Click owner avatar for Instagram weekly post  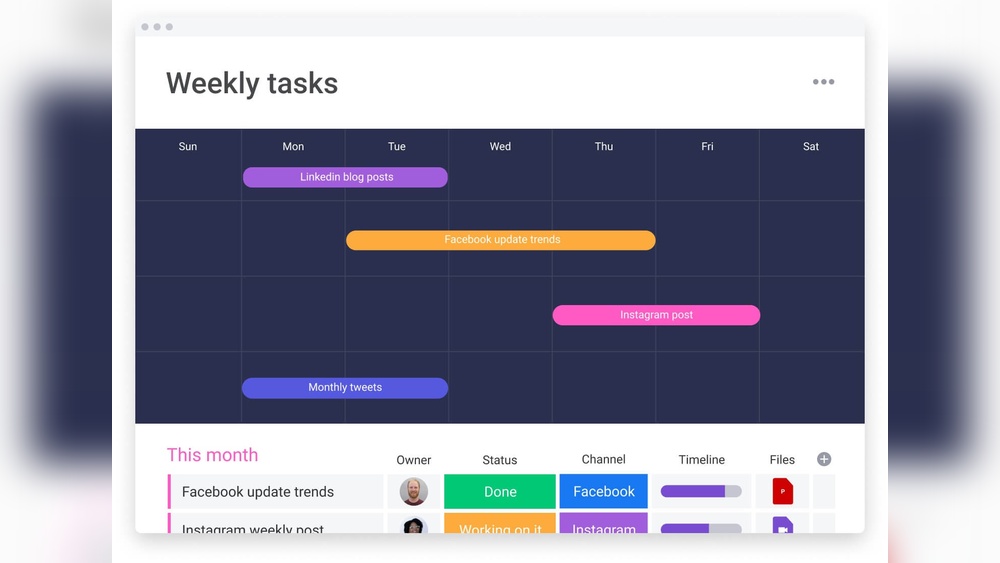(x=414, y=525)
